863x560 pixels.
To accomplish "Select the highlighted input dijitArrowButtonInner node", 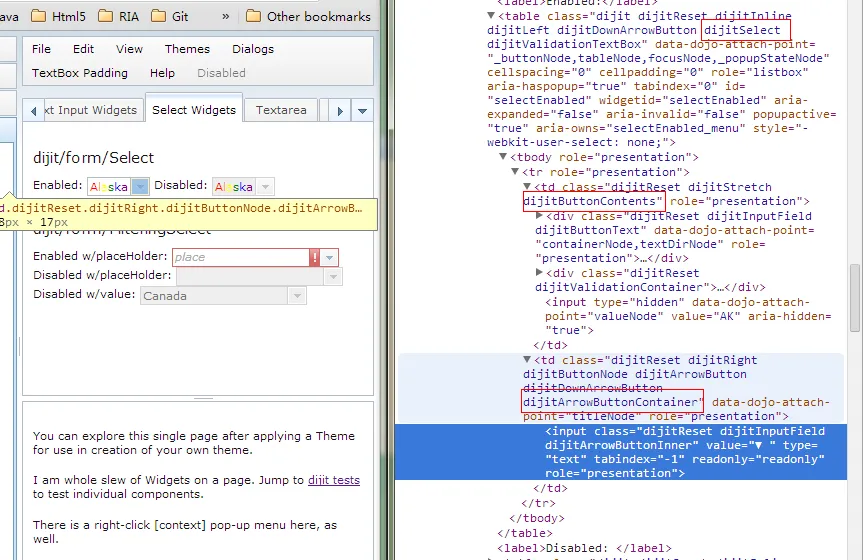I will (x=621, y=452).
